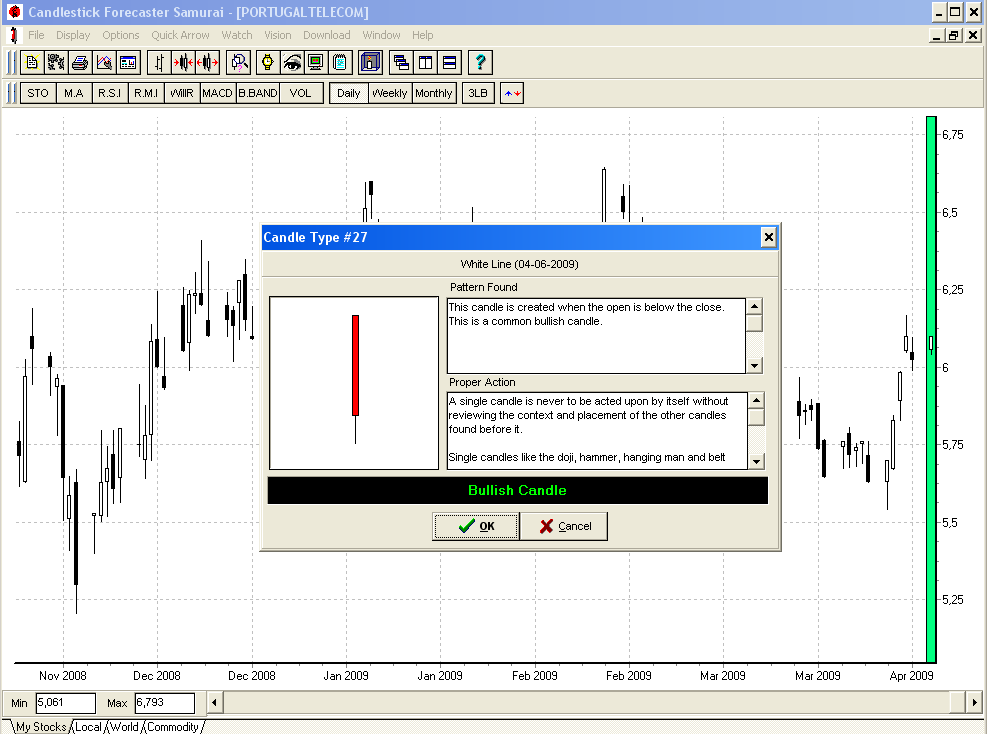This screenshot has width=987, height=734.
Task: Open the Watch menu
Action: point(237,35)
